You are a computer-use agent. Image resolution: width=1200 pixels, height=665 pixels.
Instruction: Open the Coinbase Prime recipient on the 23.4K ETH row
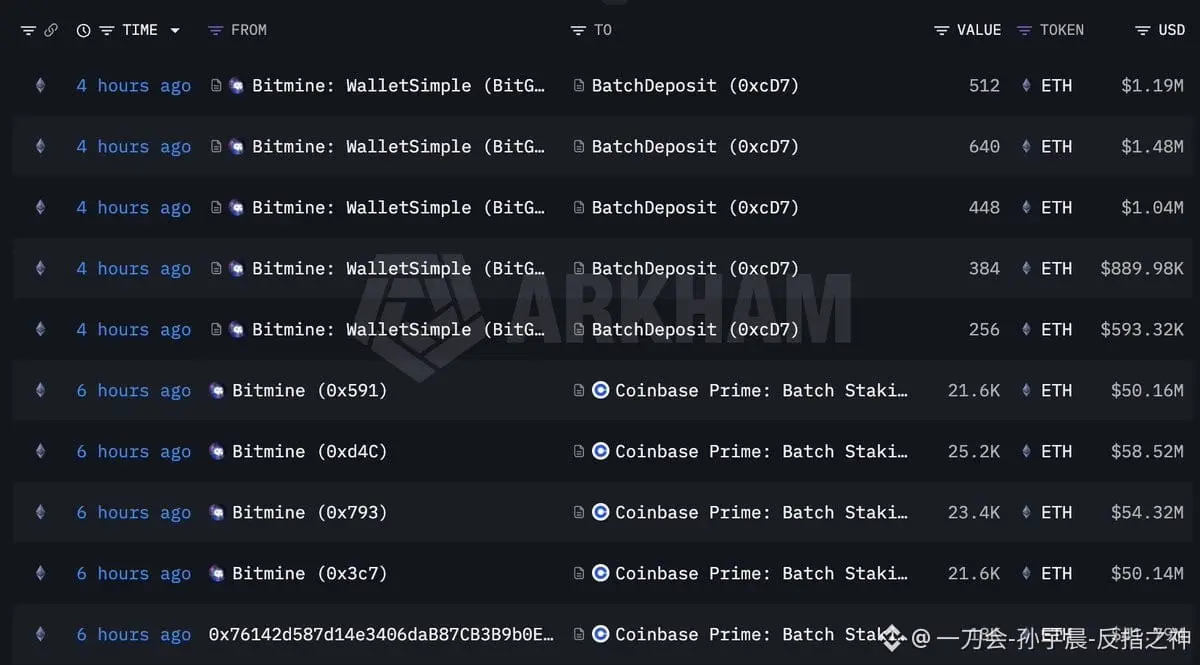click(x=761, y=512)
